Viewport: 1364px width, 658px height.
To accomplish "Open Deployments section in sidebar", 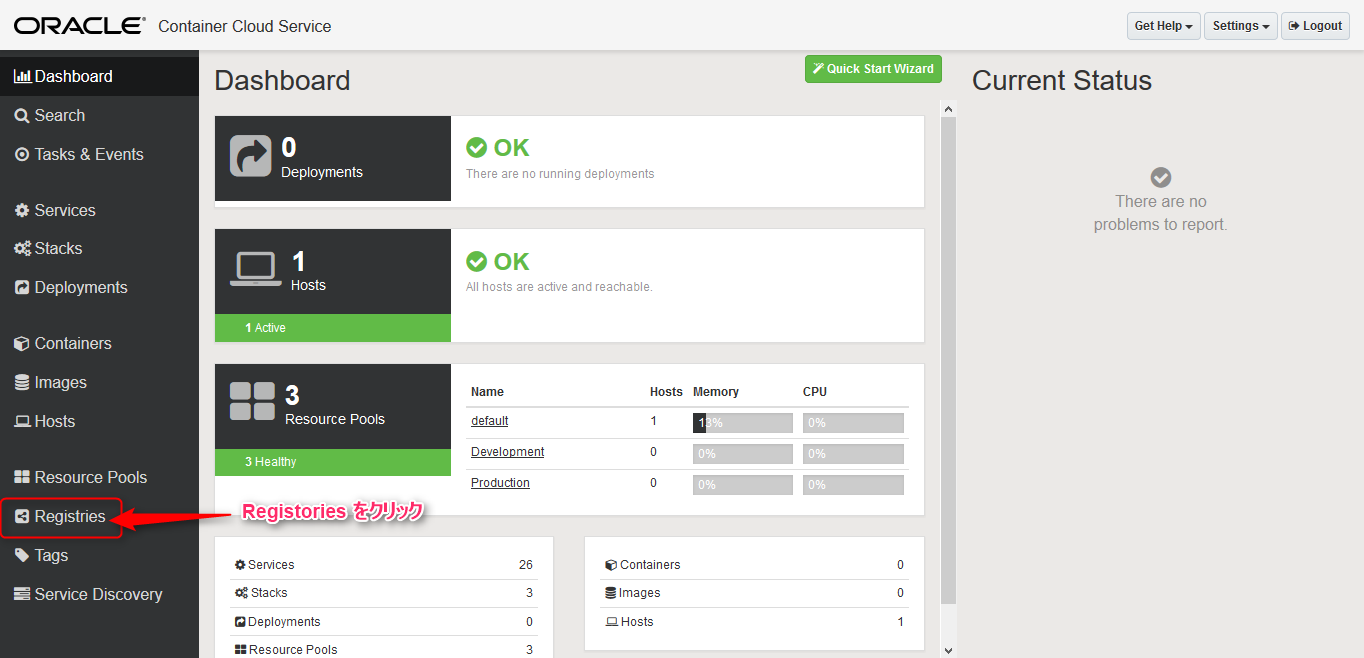I will (99, 288).
